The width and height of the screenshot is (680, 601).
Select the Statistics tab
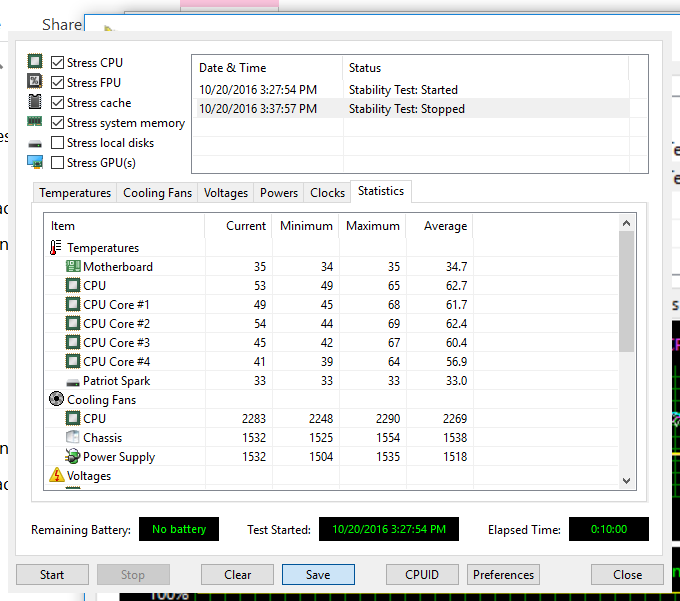[x=381, y=191]
